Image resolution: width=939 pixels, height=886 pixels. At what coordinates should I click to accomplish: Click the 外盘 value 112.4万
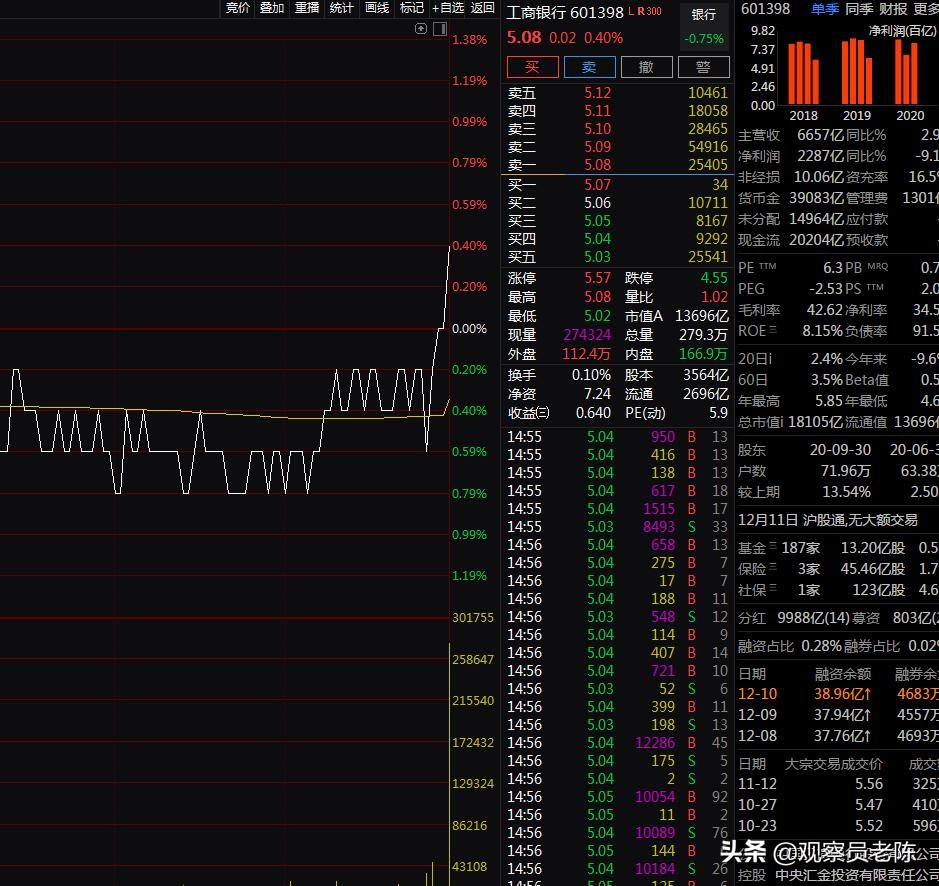click(586, 354)
